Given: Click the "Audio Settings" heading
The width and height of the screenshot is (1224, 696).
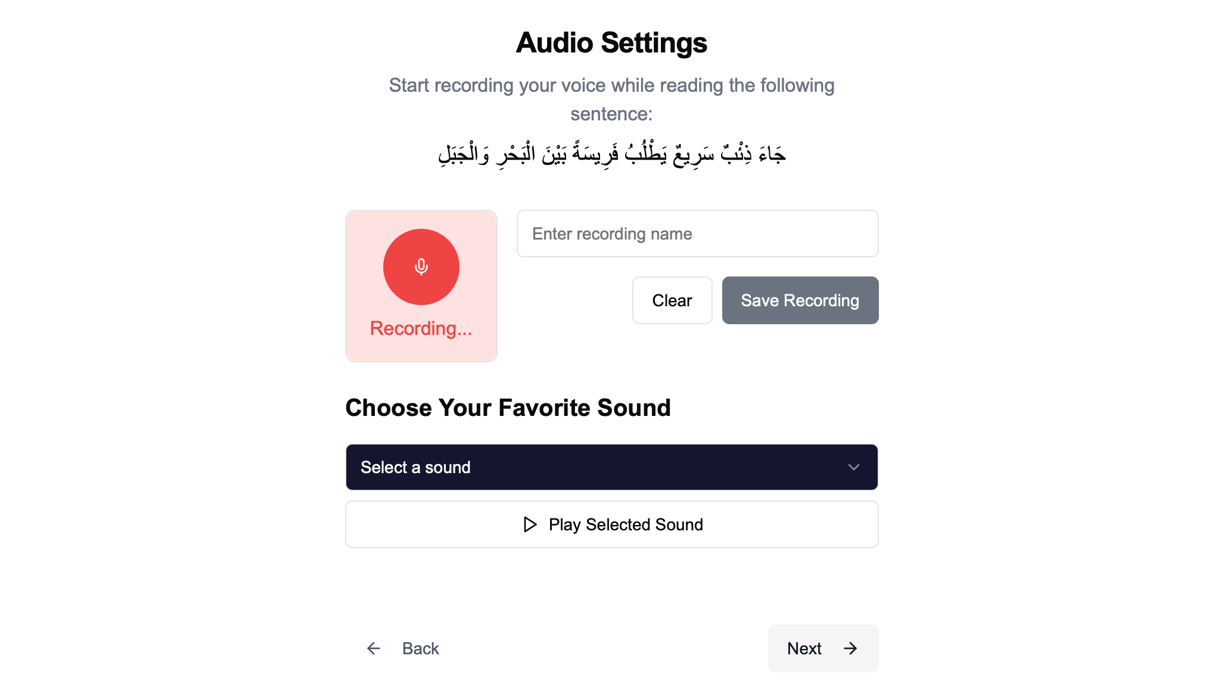Looking at the screenshot, I should (612, 43).
